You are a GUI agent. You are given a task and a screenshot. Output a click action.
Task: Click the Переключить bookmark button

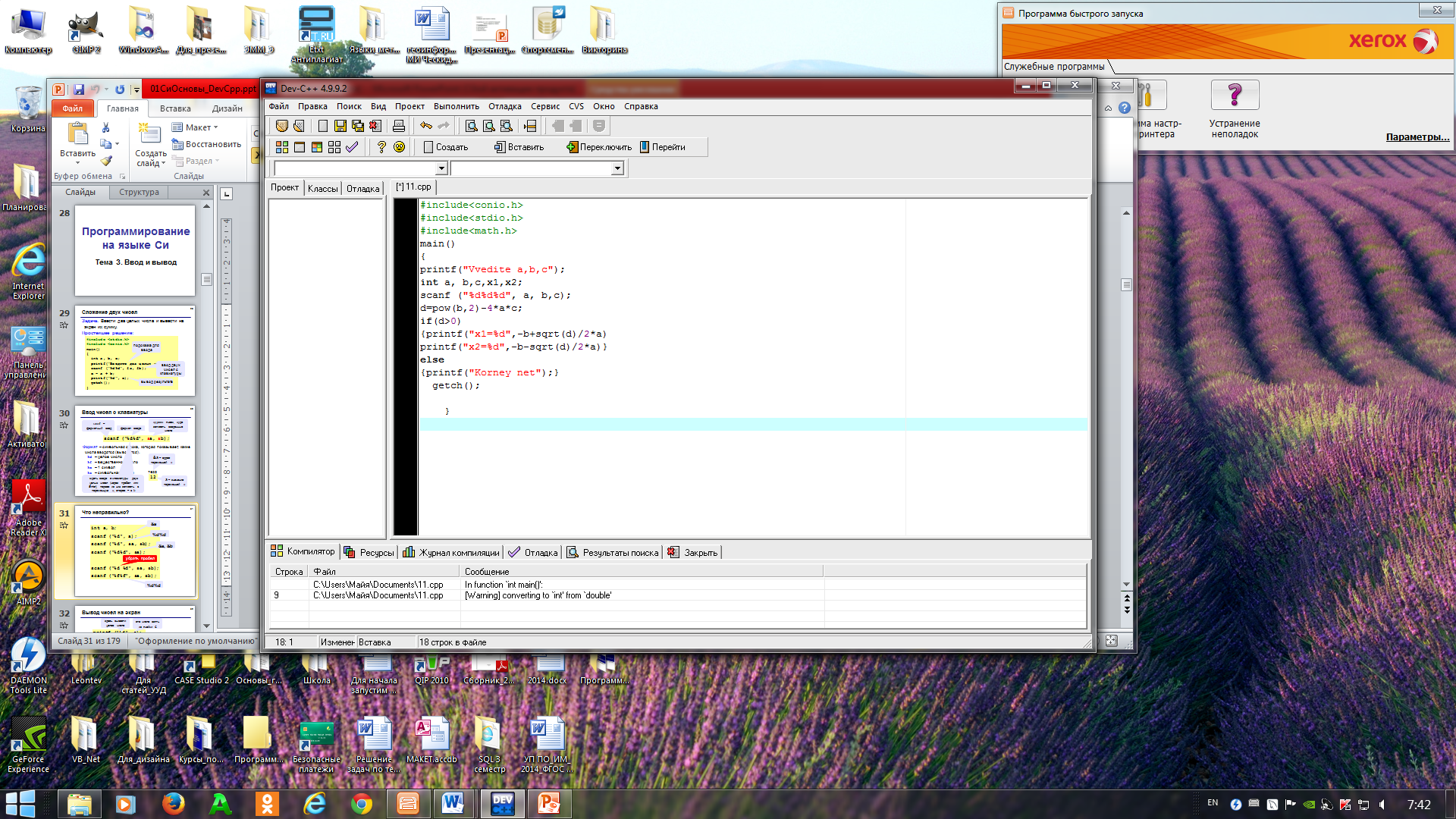(598, 147)
